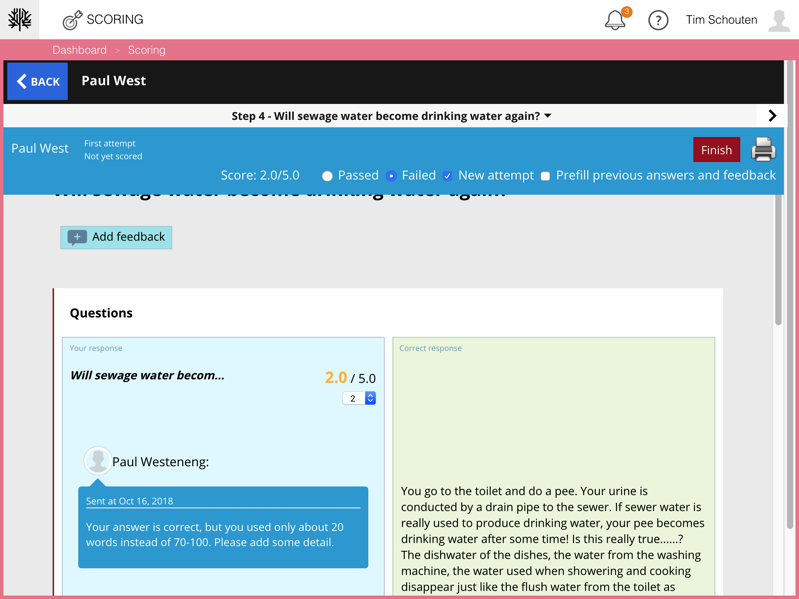799x599 pixels.
Task: Click the Scoring target icon
Action: (x=72, y=20)
